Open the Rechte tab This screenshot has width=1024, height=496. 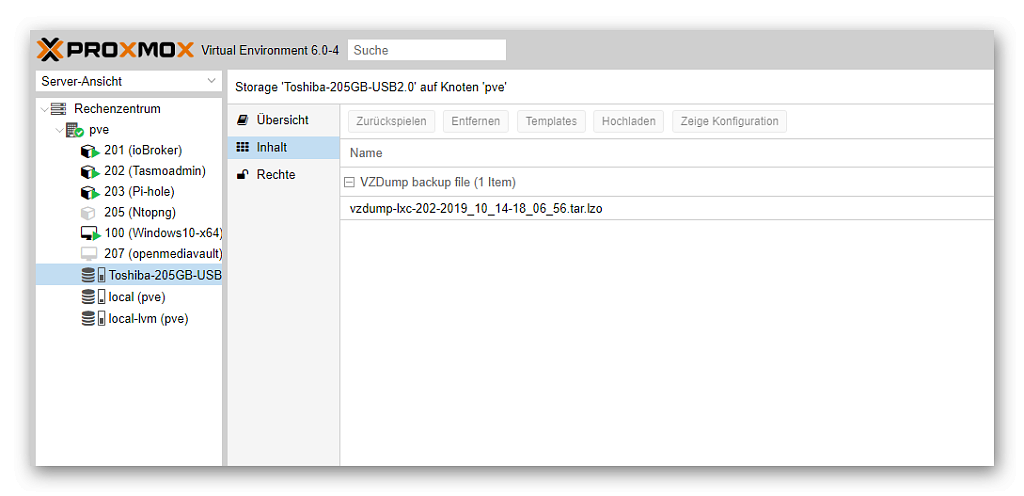click(283, 175)
